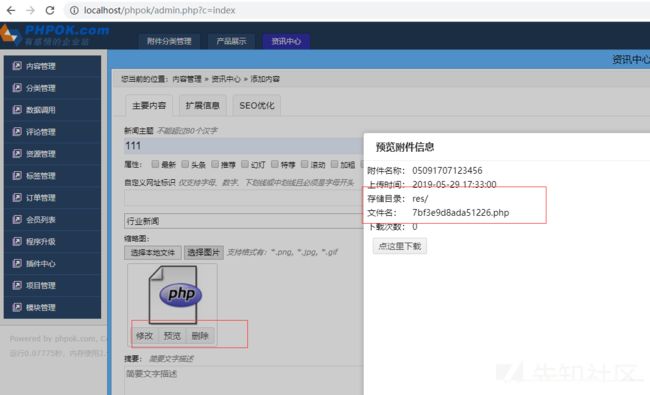This screenshot has height=395, width=650.
Task: Select the storage directory value res/
Action: 420,199
